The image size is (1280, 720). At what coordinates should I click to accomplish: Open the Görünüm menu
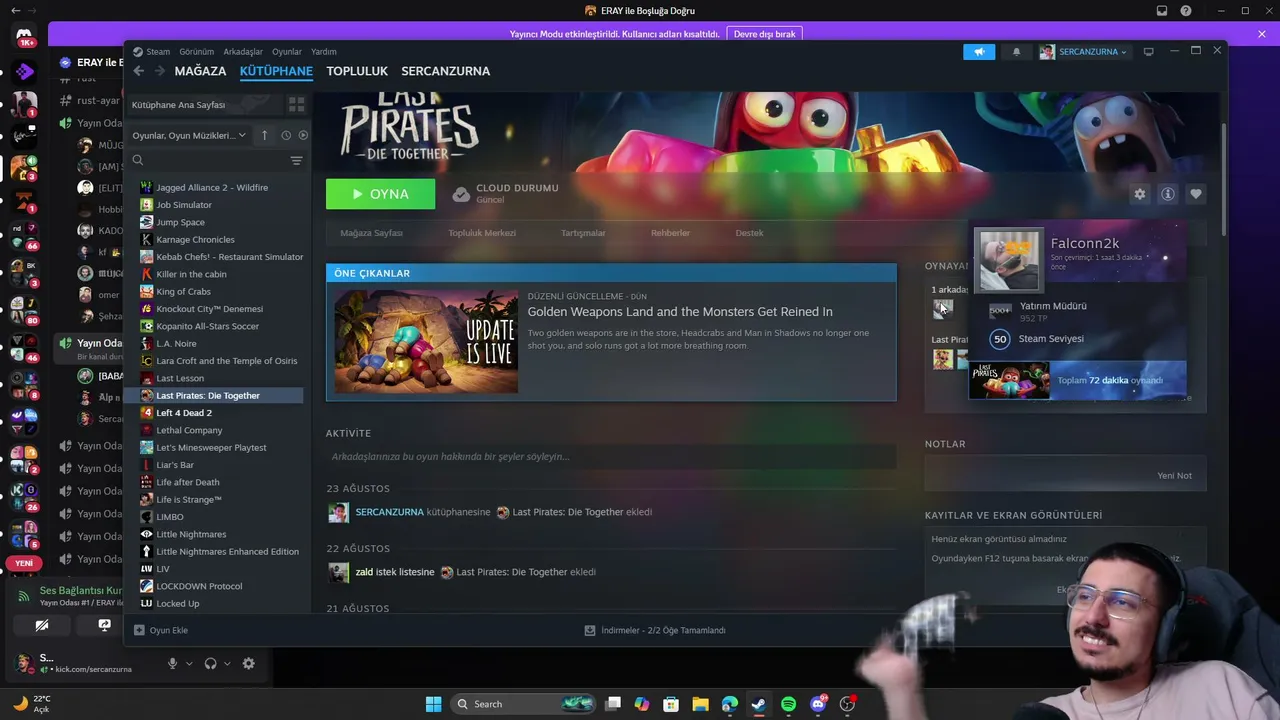(x=197, y=52)
